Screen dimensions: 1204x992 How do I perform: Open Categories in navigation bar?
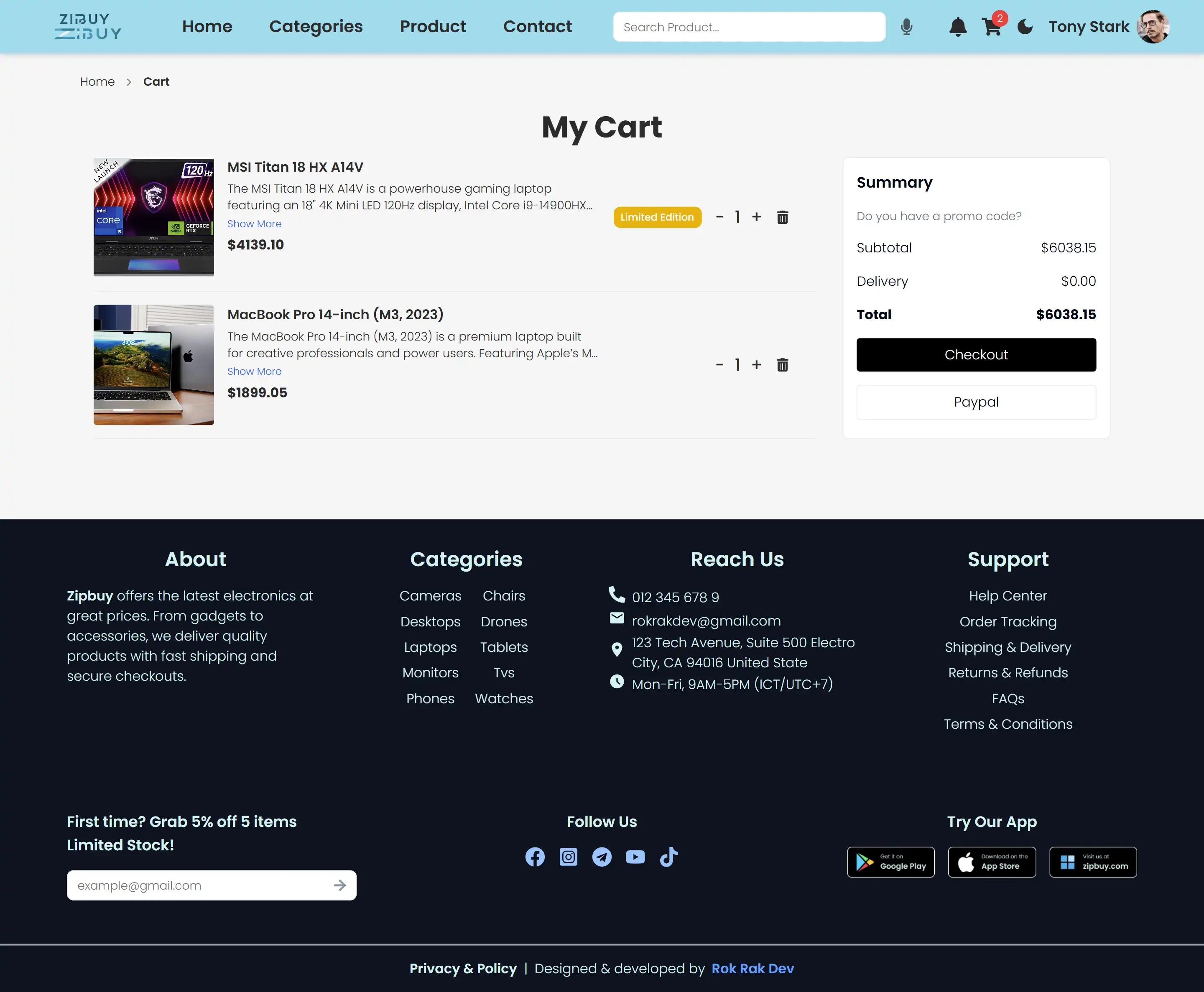(316, 26)
